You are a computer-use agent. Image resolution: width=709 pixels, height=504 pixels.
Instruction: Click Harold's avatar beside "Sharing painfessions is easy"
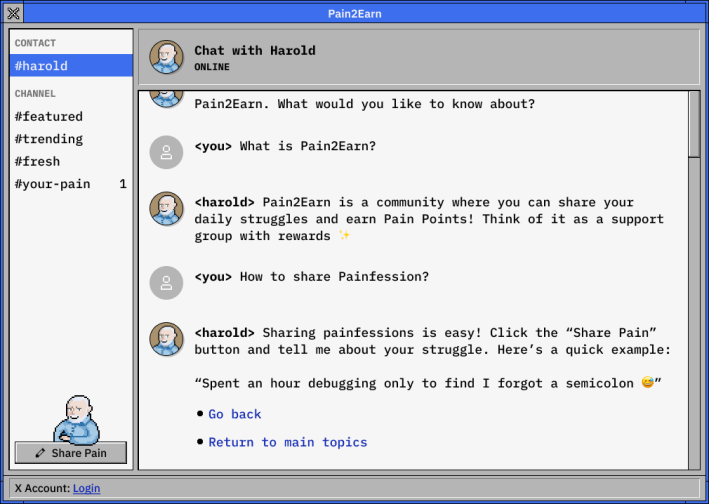[x=166, y=339]
